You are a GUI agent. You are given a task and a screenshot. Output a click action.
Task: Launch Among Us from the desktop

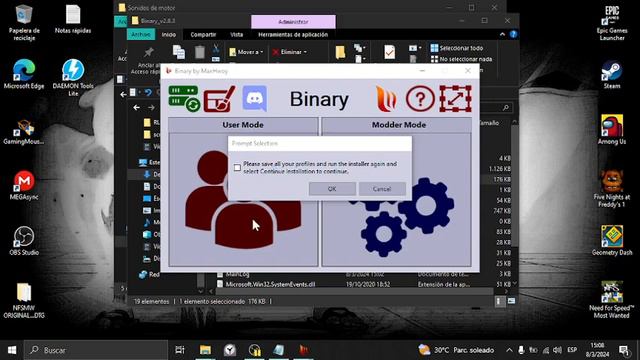[x=612, y=130]
